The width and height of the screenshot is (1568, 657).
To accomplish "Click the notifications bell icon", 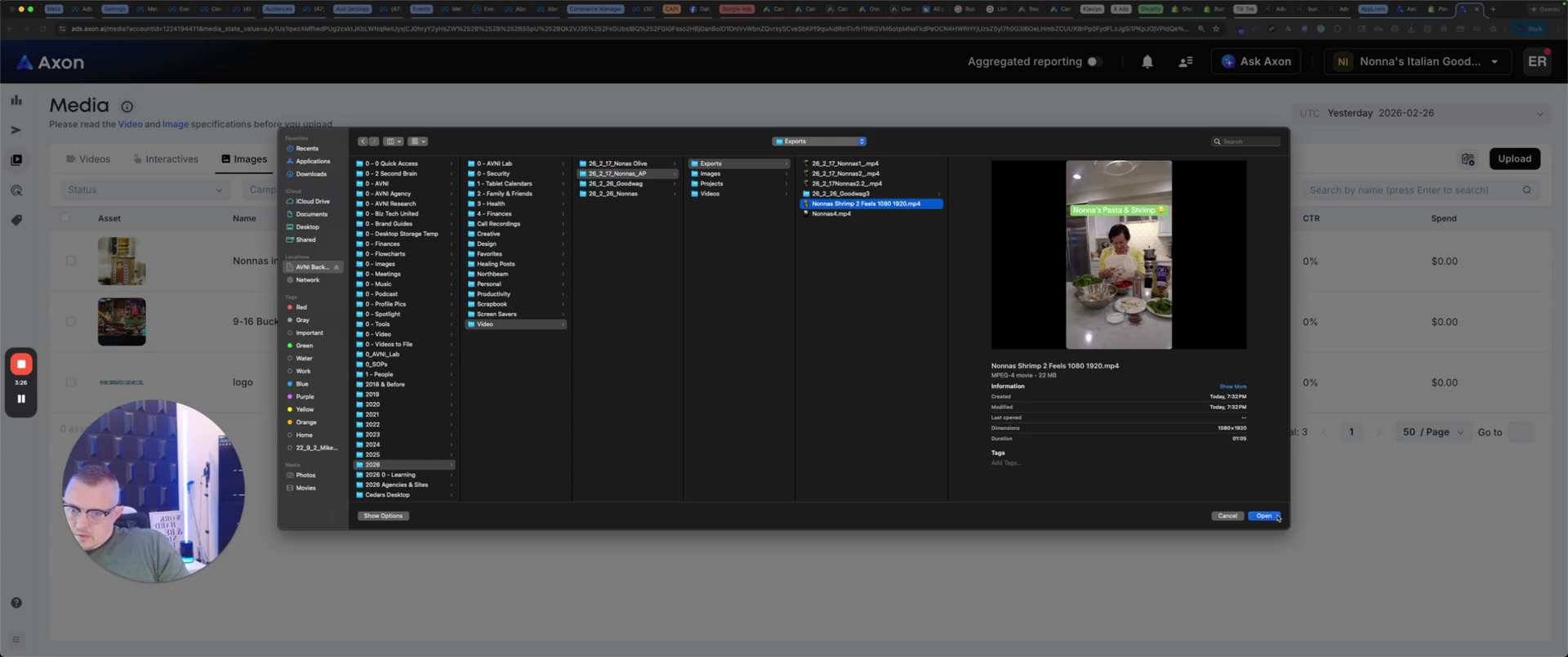I will coord(1147,62).
